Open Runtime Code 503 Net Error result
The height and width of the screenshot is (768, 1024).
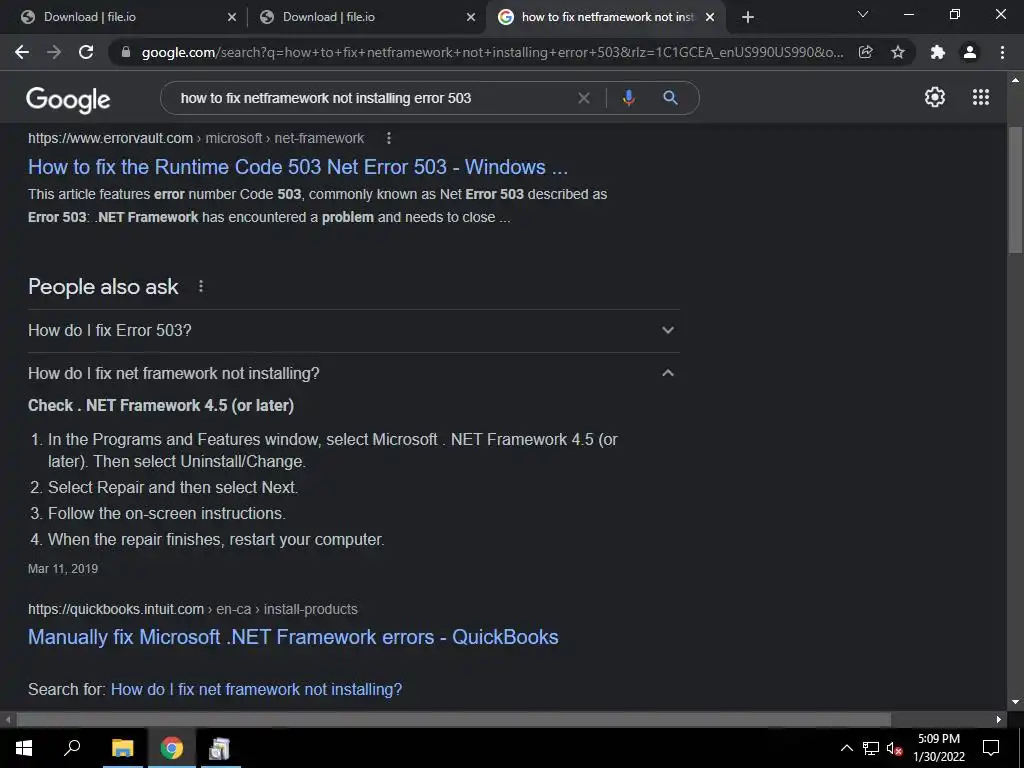pos(298,167)
